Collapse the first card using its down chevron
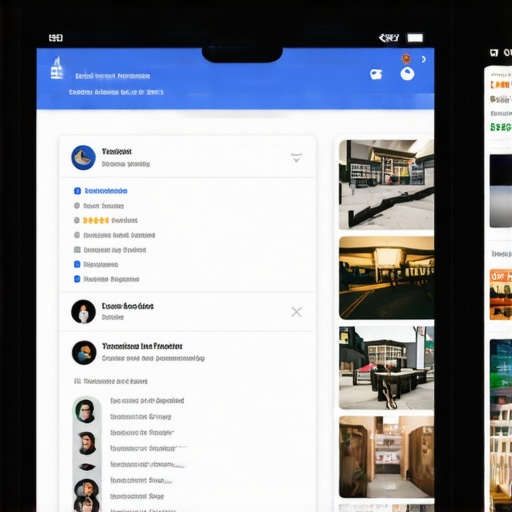The image size is (512, 512). tap(296, 158)
